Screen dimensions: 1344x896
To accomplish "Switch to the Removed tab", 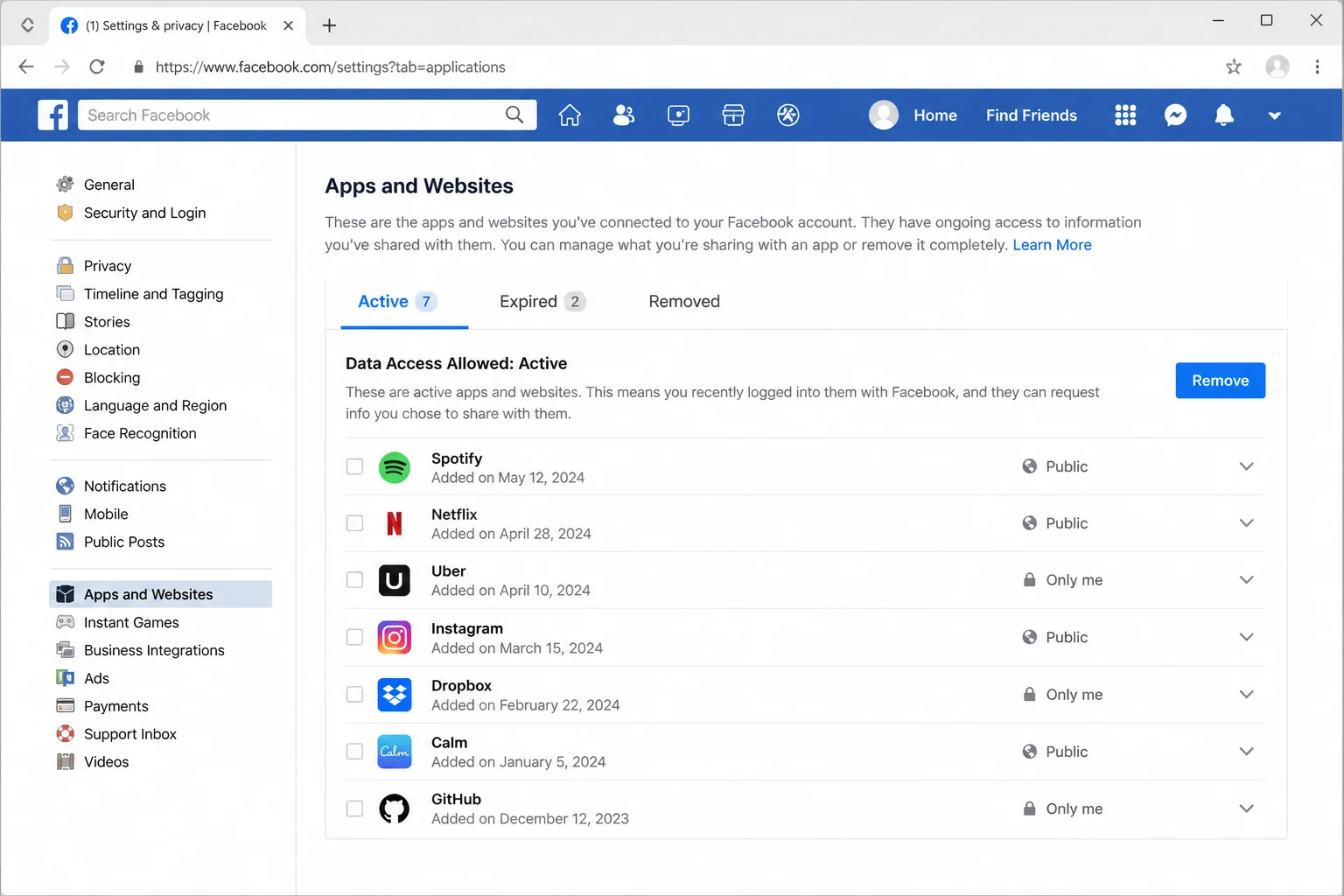I will coord(684,302).
